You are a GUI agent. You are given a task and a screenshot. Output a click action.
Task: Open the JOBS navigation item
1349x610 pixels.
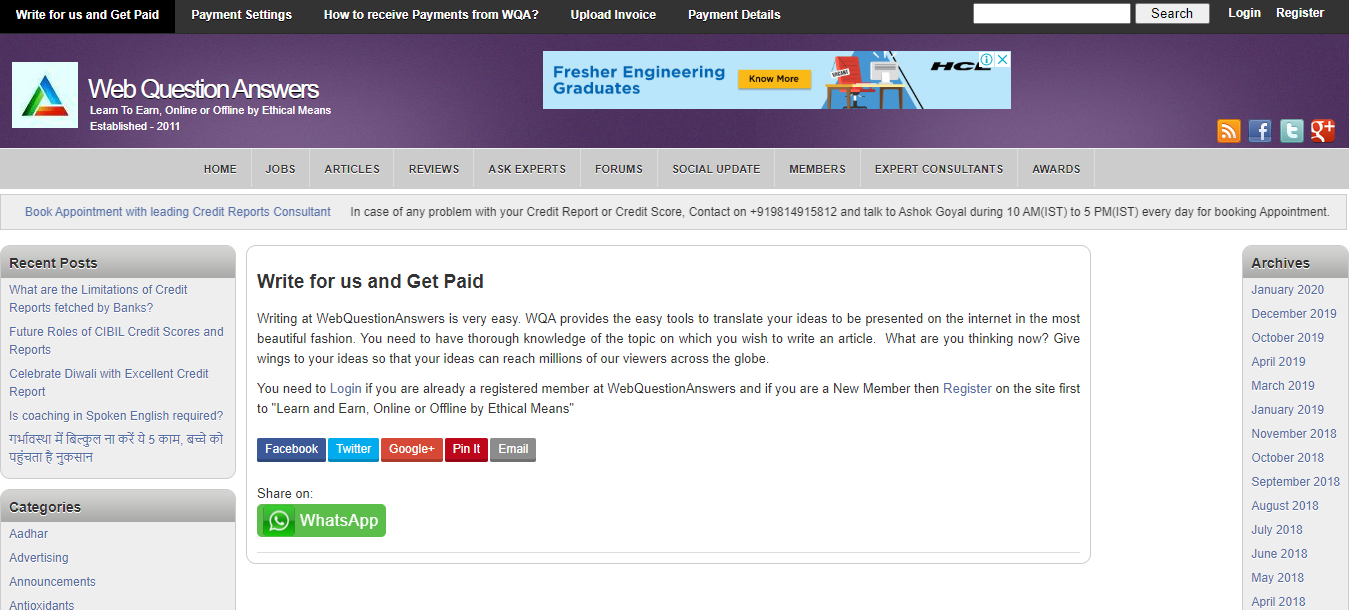coord(280,169)
